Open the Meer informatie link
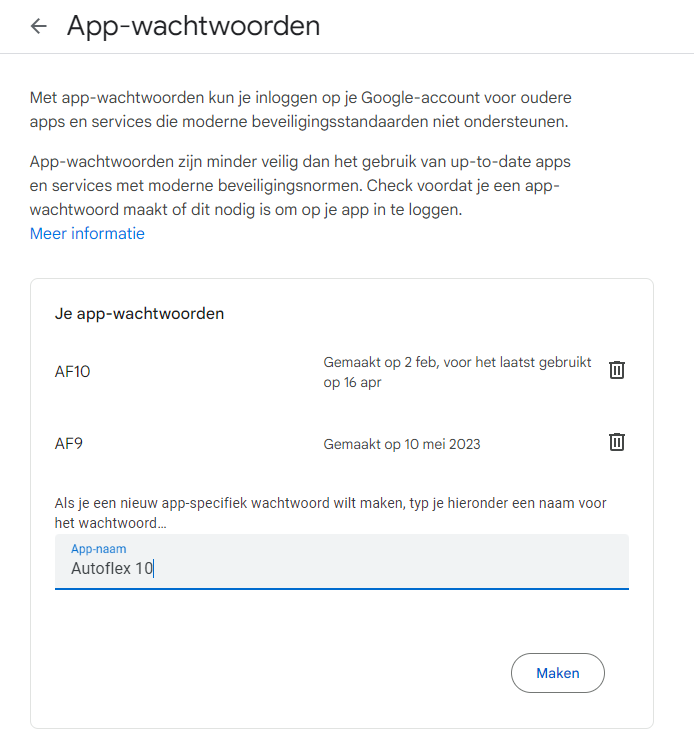Viewport: 694px width, 743px height. click(87, 234)
